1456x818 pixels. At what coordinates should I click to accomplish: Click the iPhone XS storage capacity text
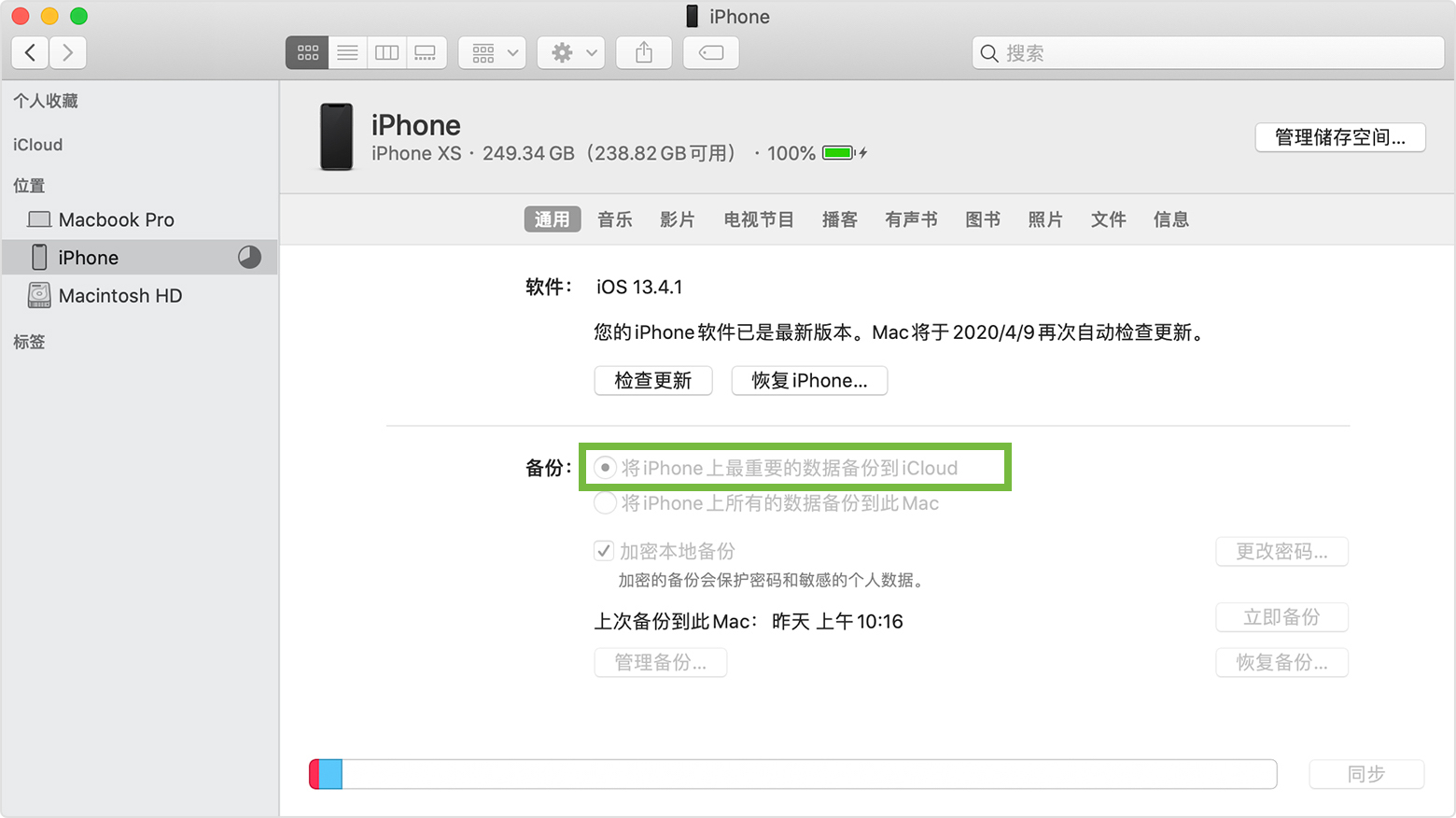pos(555,153)
